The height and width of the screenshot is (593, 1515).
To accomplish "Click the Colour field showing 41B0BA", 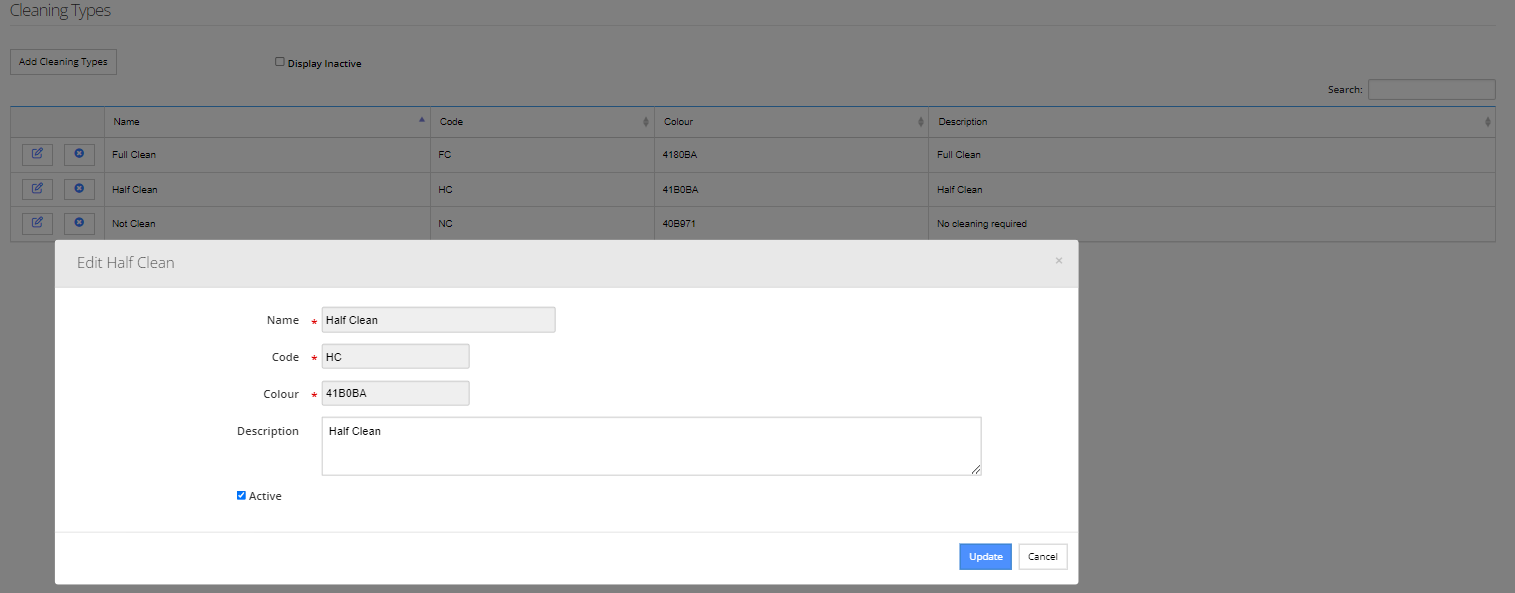I will pyautogui.click(x=395, y=394).
